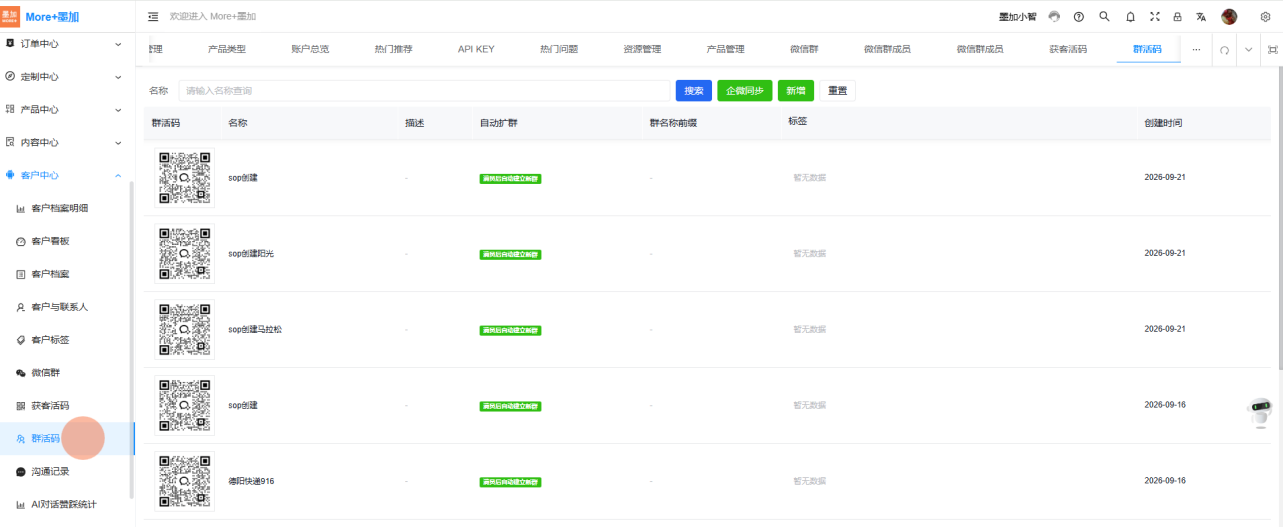
Task: Open the help question mark icon
Action: click(1079, 17)
